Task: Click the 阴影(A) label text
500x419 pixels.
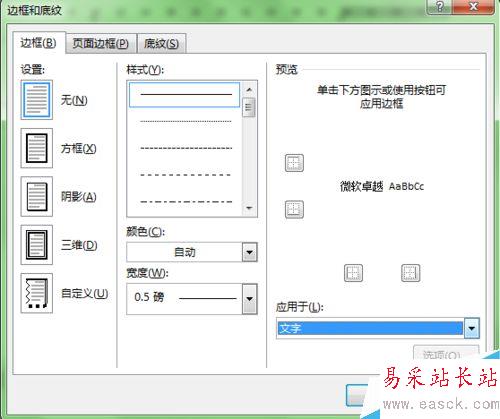Action: pos(78,197)
